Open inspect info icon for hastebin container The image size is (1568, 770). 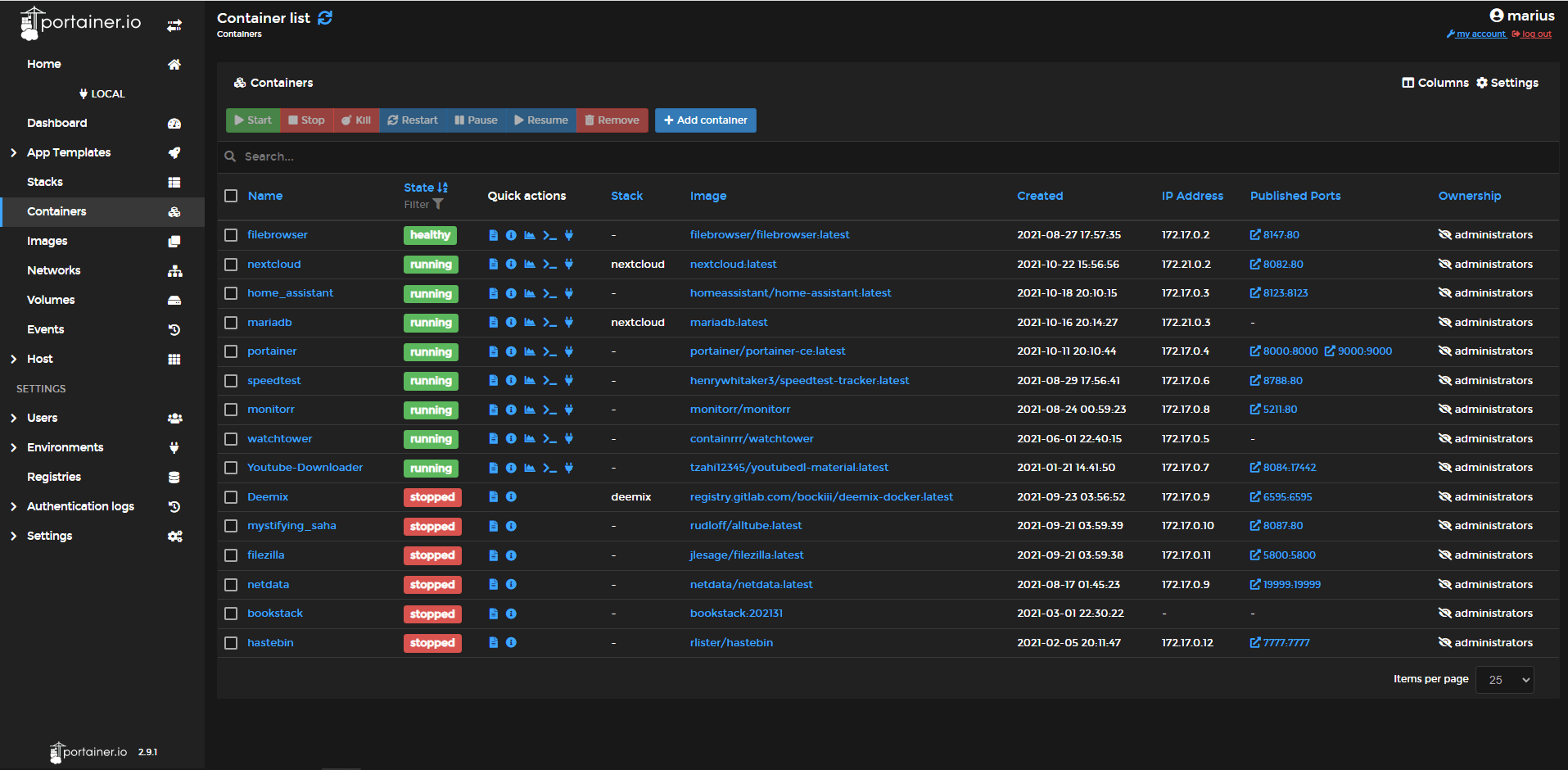point(511,643)
